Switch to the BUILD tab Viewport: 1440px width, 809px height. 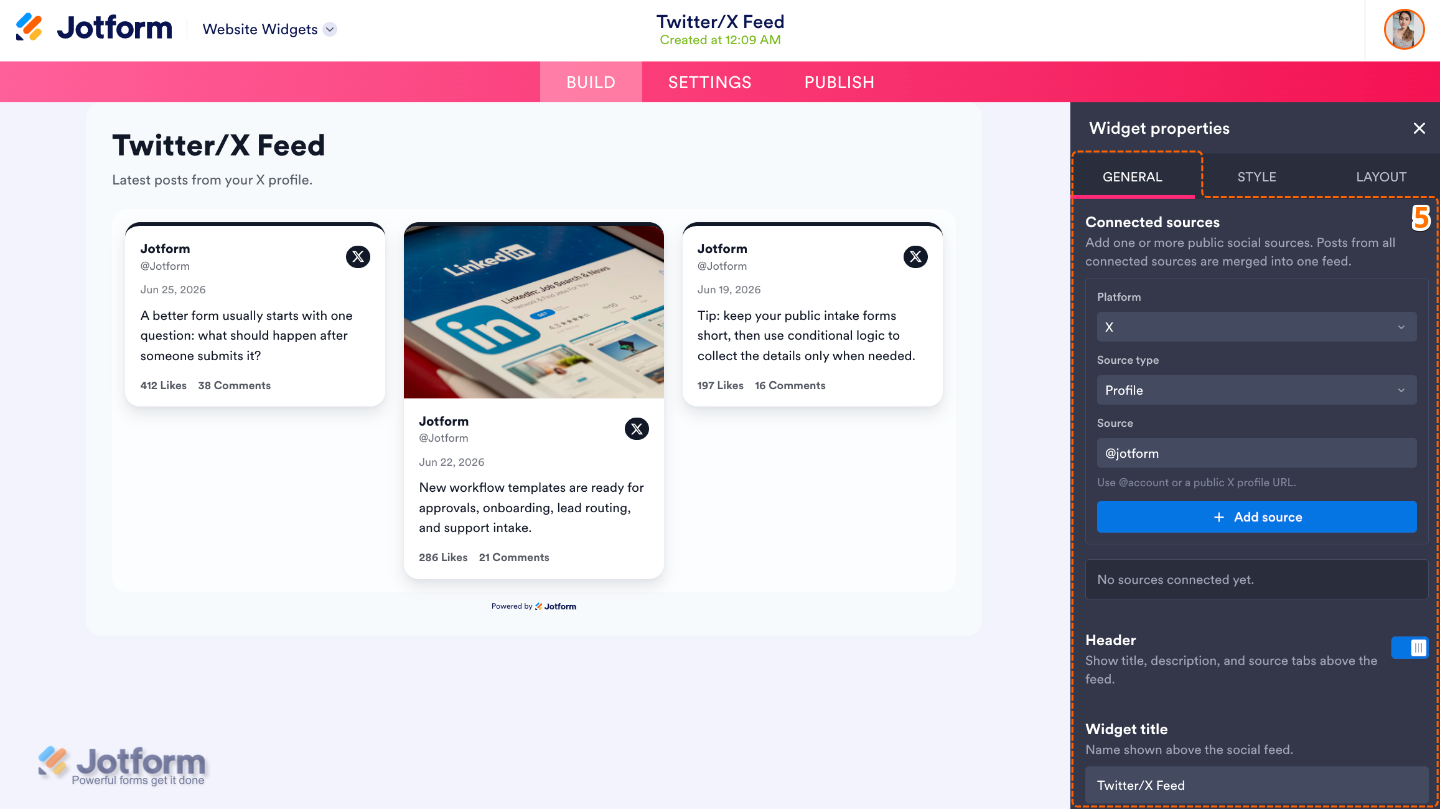[x=591, y=82]
